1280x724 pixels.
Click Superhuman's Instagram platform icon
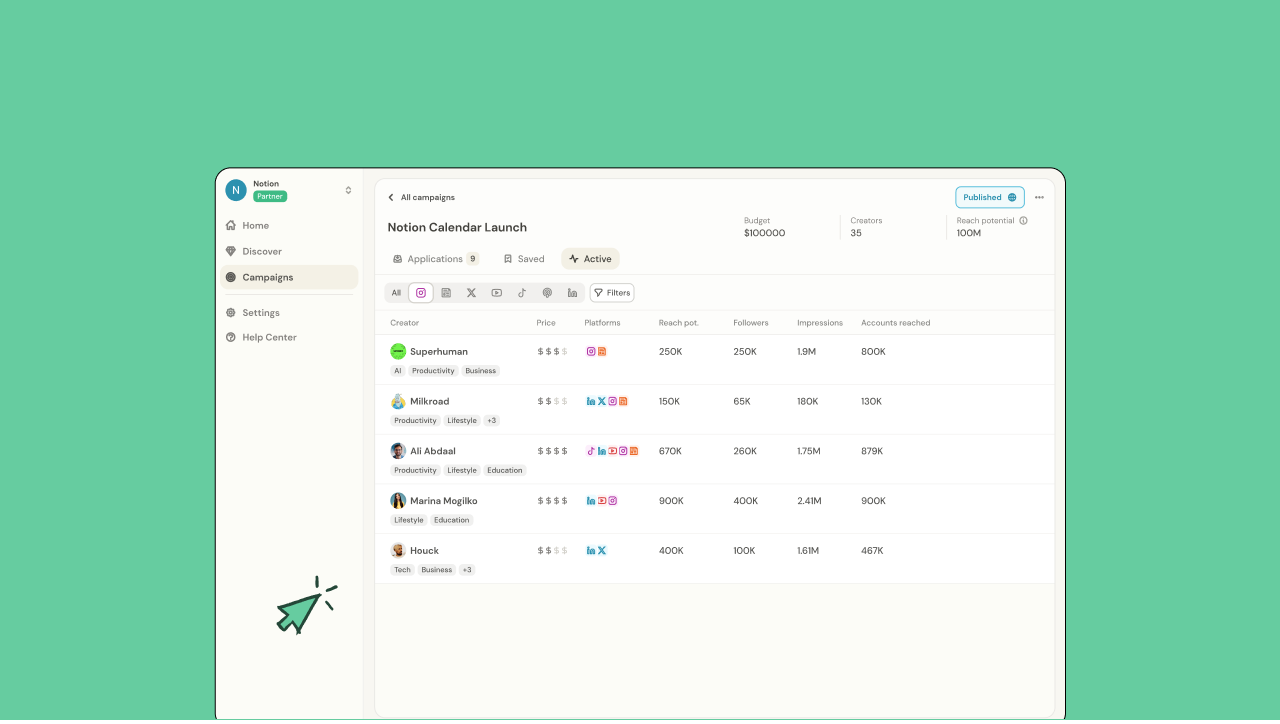pos(591,352)
